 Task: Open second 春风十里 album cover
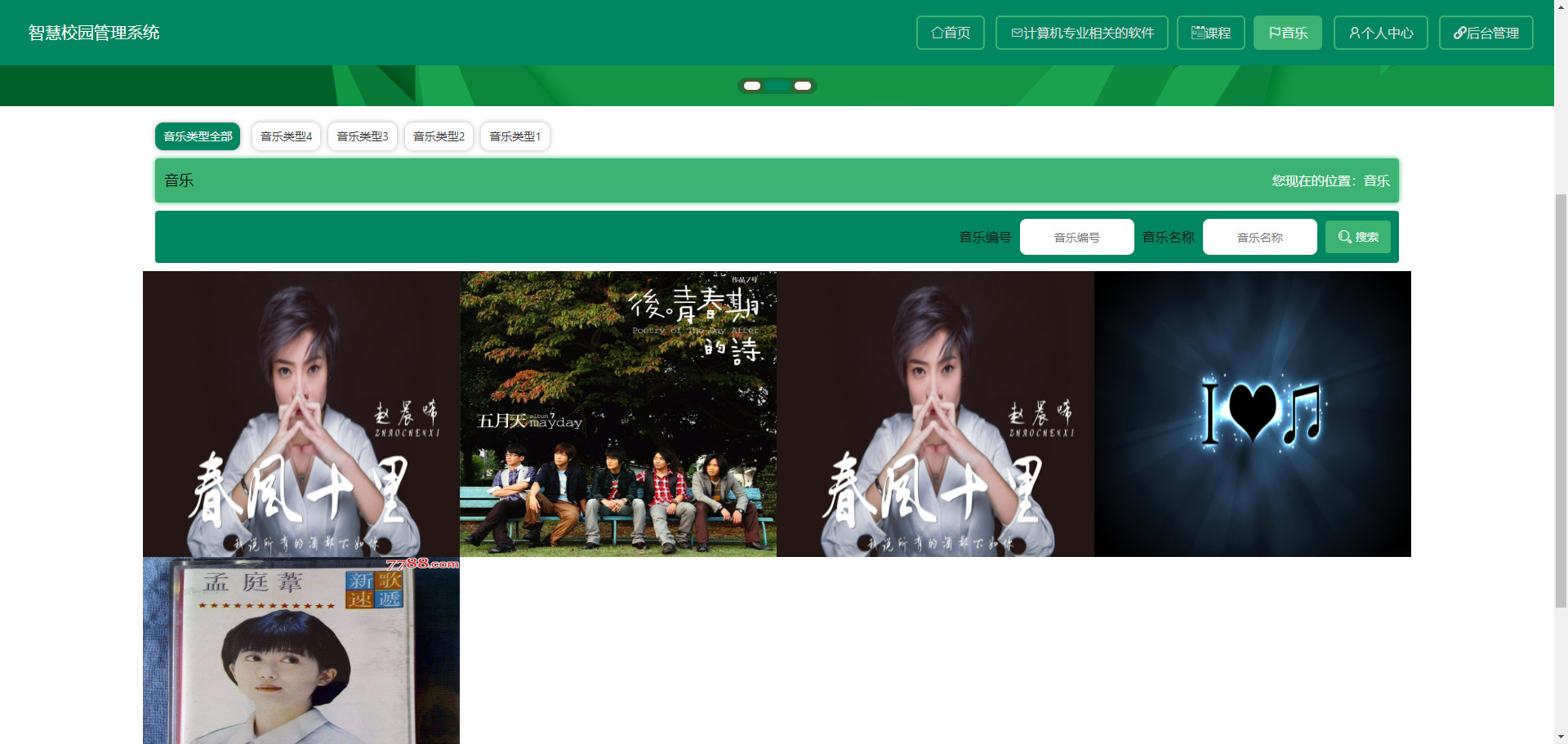(x=935, y=414)
